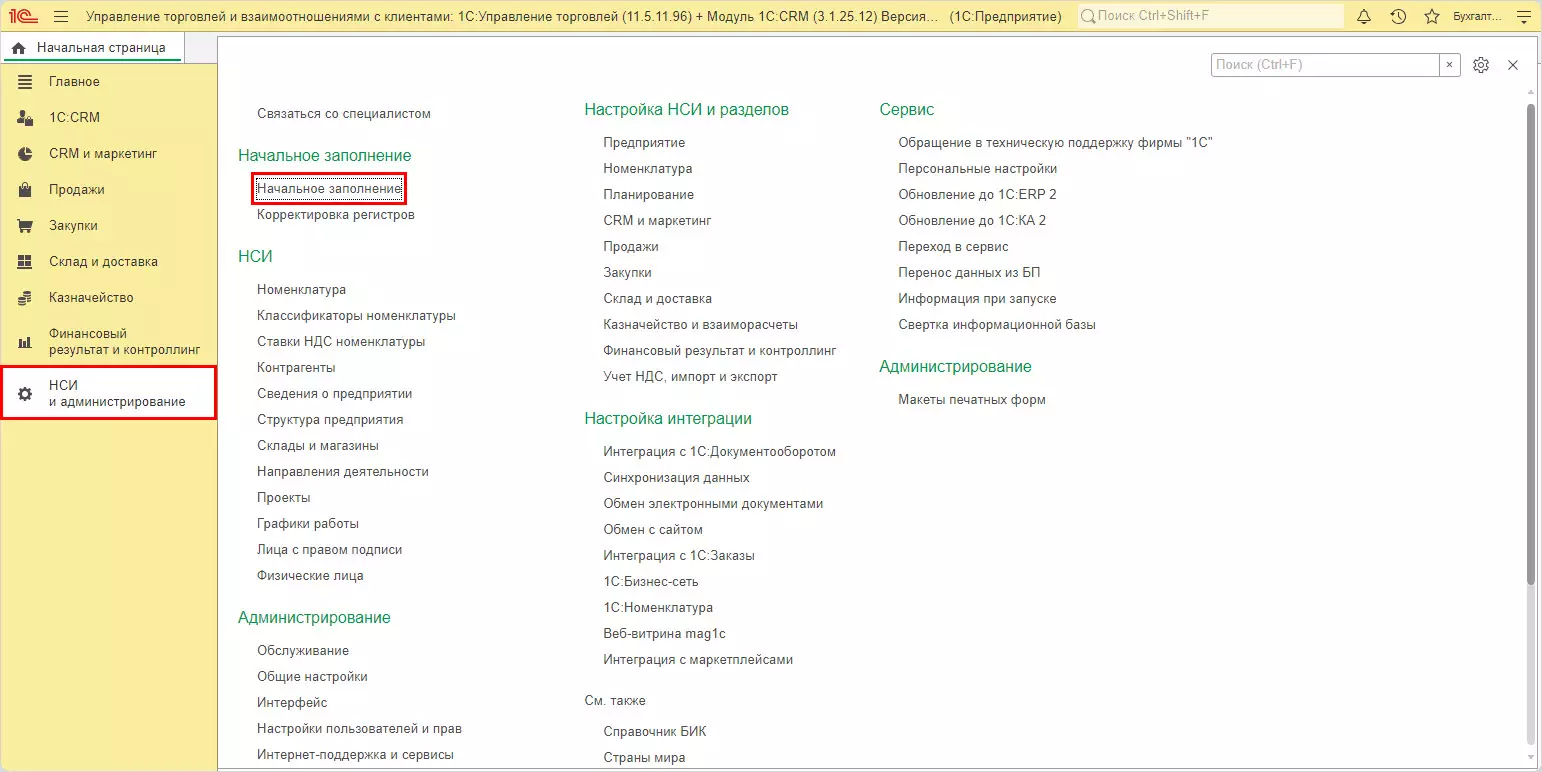1542x772 pixels.
Task: Open Предприятие under Настройка НСИ и разделов
Action: tap(645, 143)
